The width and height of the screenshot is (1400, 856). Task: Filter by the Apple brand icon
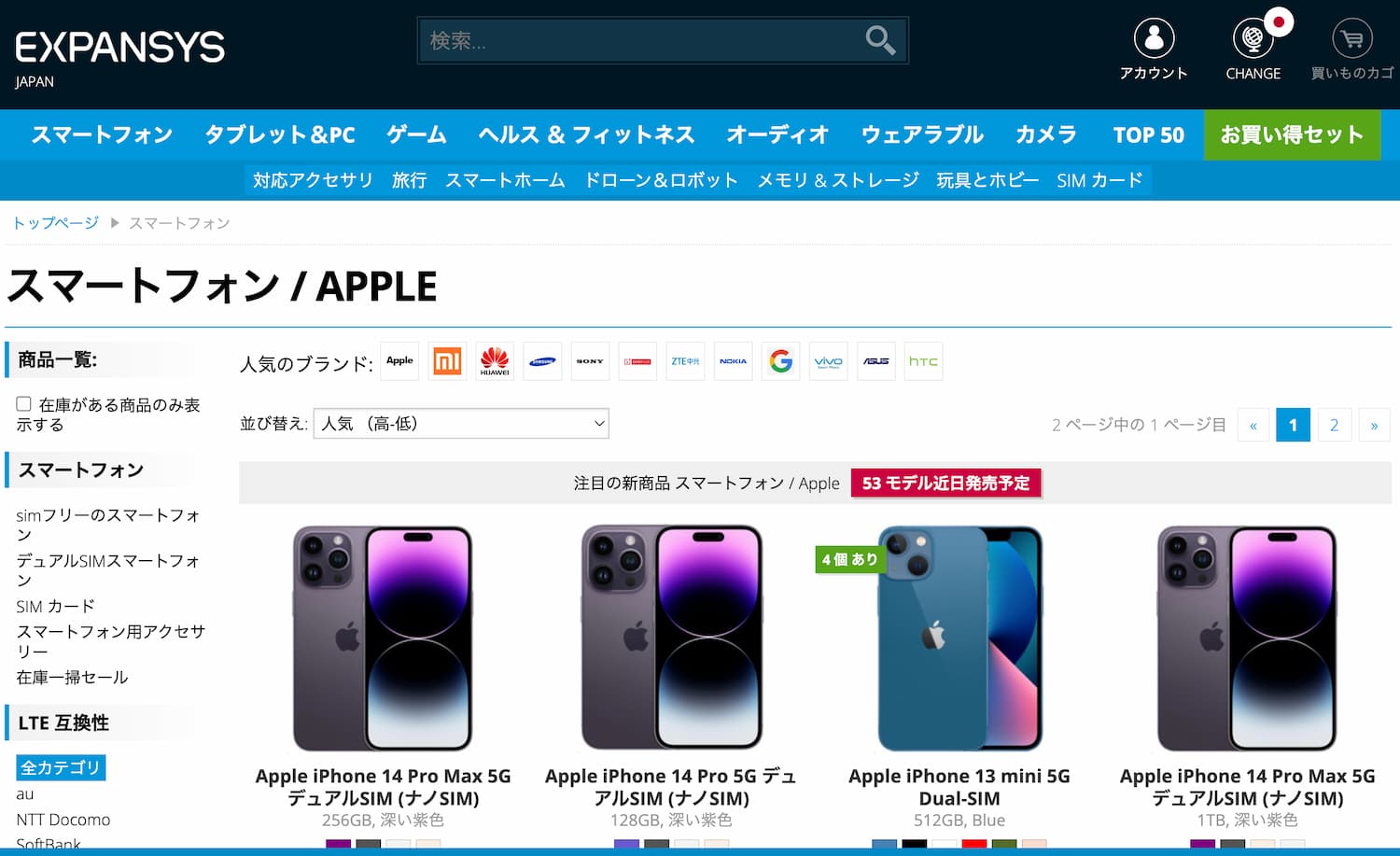(399, 361)
